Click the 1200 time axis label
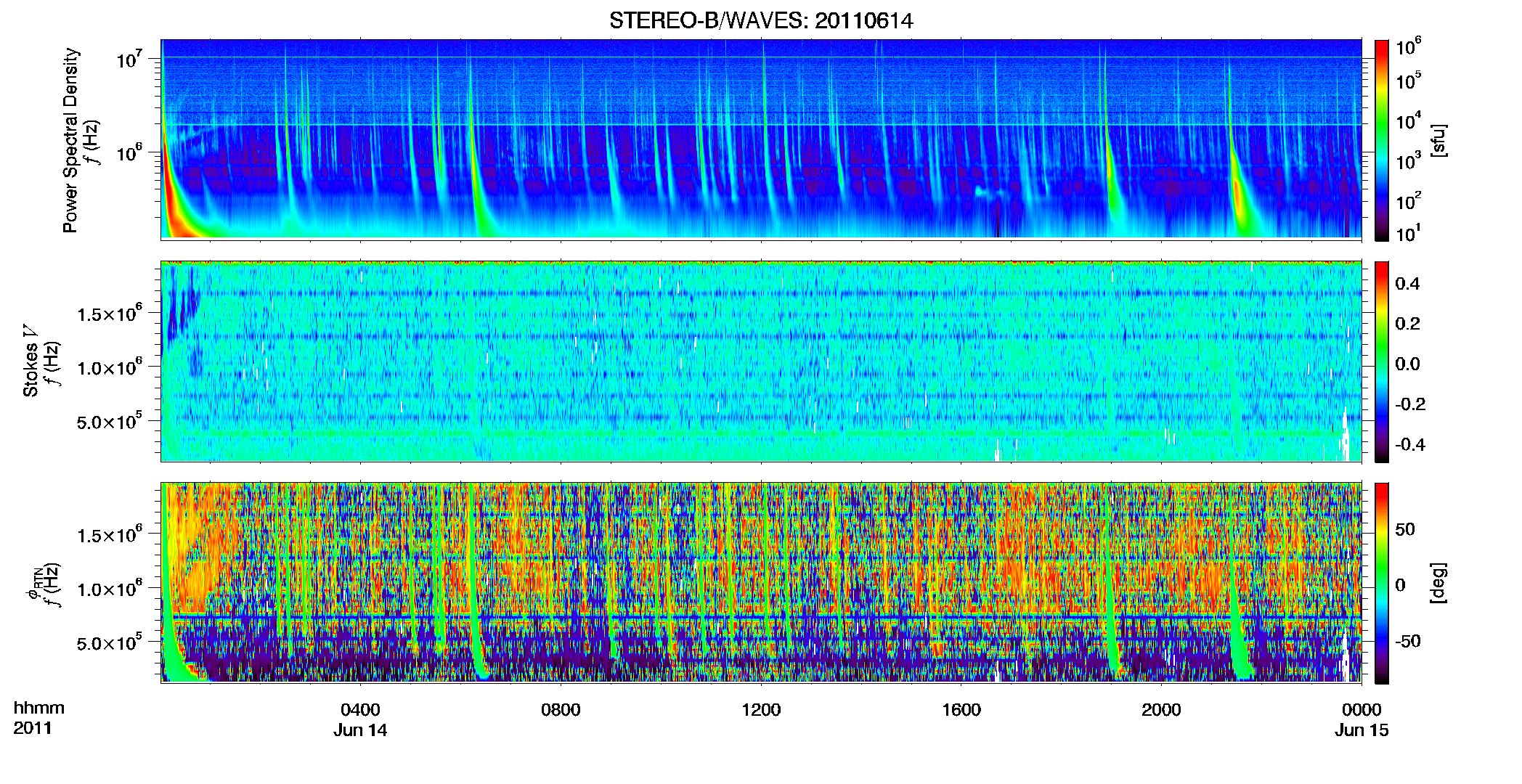 (761, 710)
